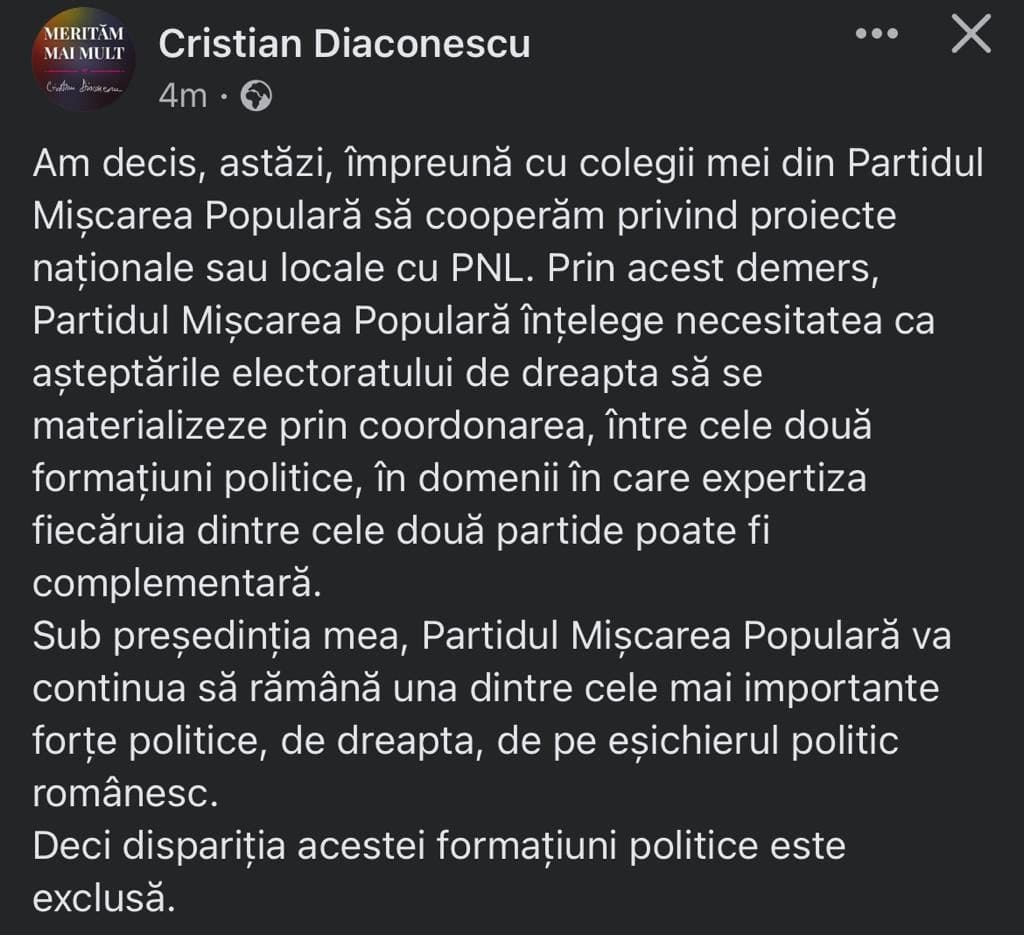Screen dimensions: 1024x935
Task: Open Cristian Diaconescu's profile name link
Action: coord(344,44)
